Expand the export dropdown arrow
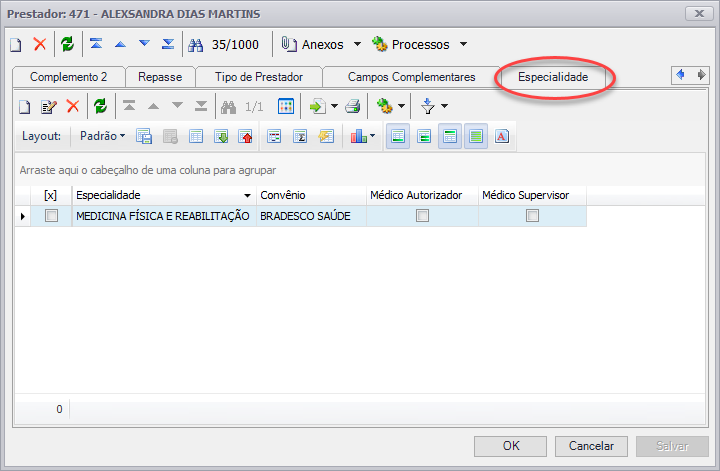Image resolution: width=720 pixels, height=471 pixels. click(x=334, y=107)
